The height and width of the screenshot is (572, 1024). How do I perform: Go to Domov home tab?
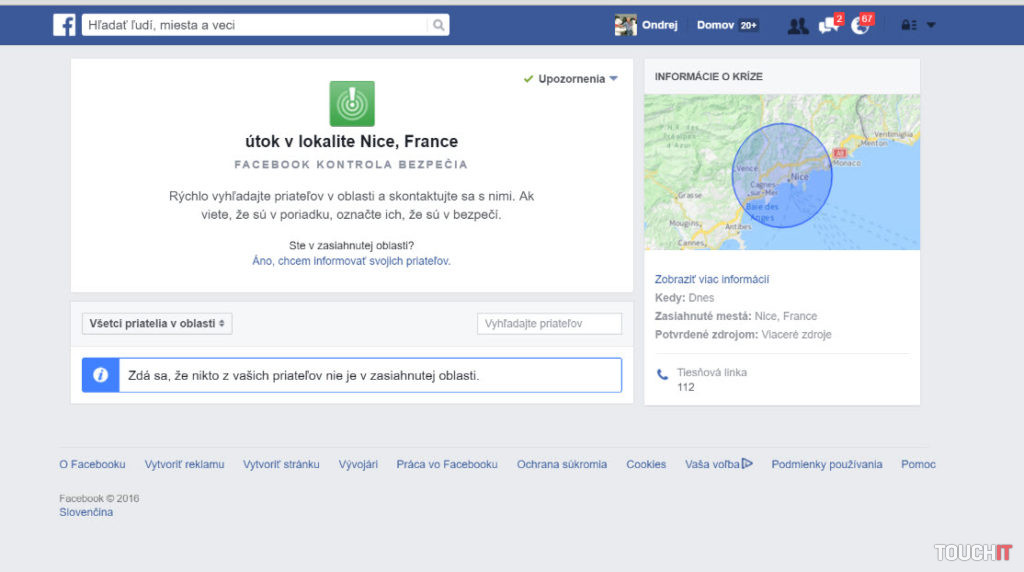pos(715,25)
